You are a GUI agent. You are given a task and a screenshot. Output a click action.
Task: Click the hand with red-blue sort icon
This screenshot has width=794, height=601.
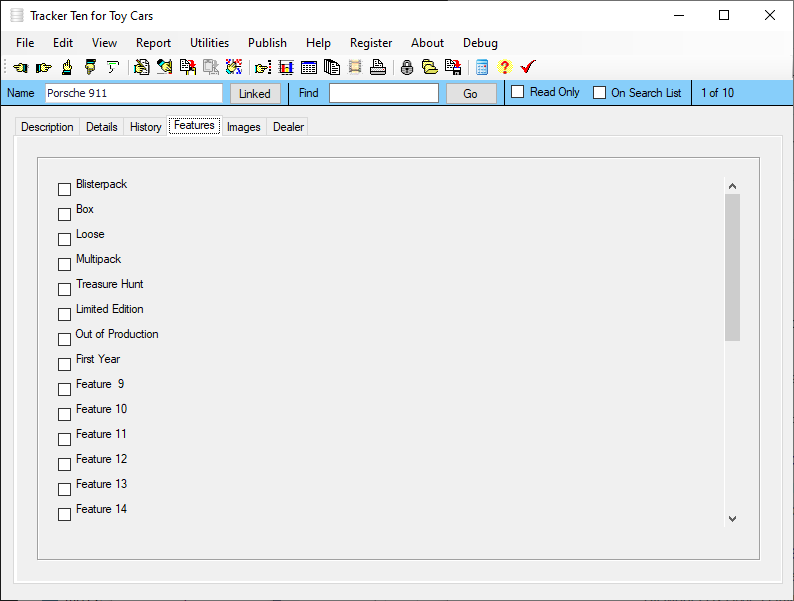point(234,67)
